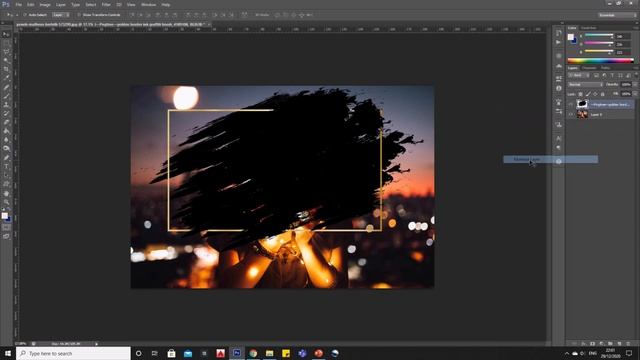Click Windows search box
Screen dimensions: 640x360
73,353
